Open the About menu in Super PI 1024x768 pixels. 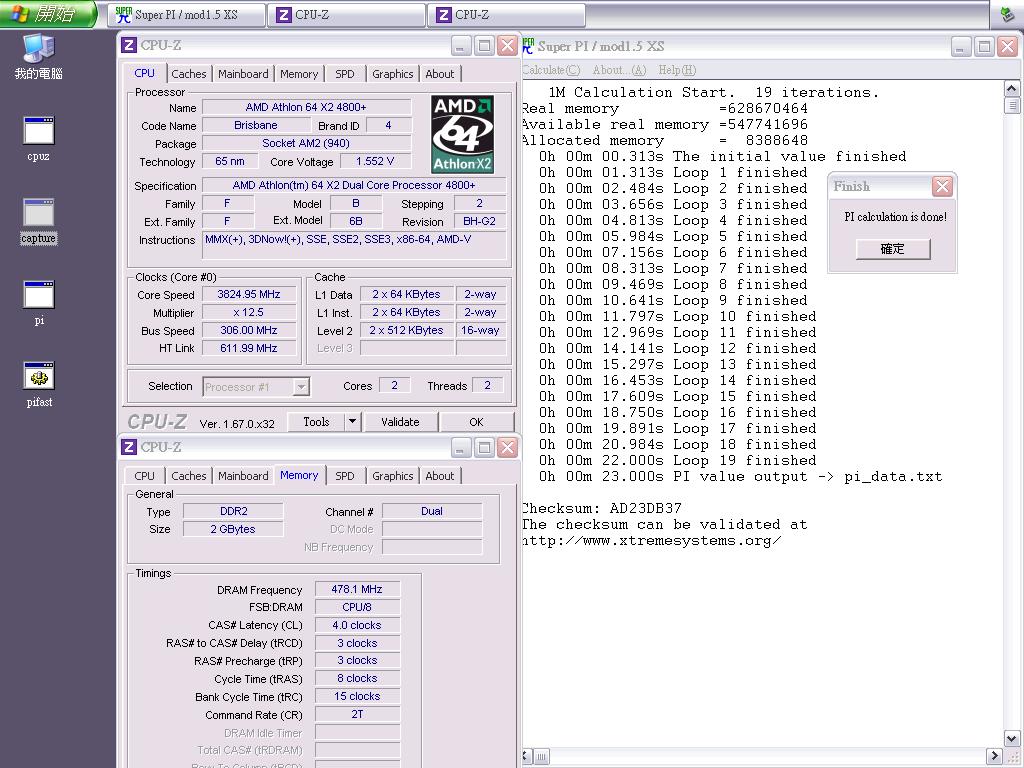coord(619,70)
